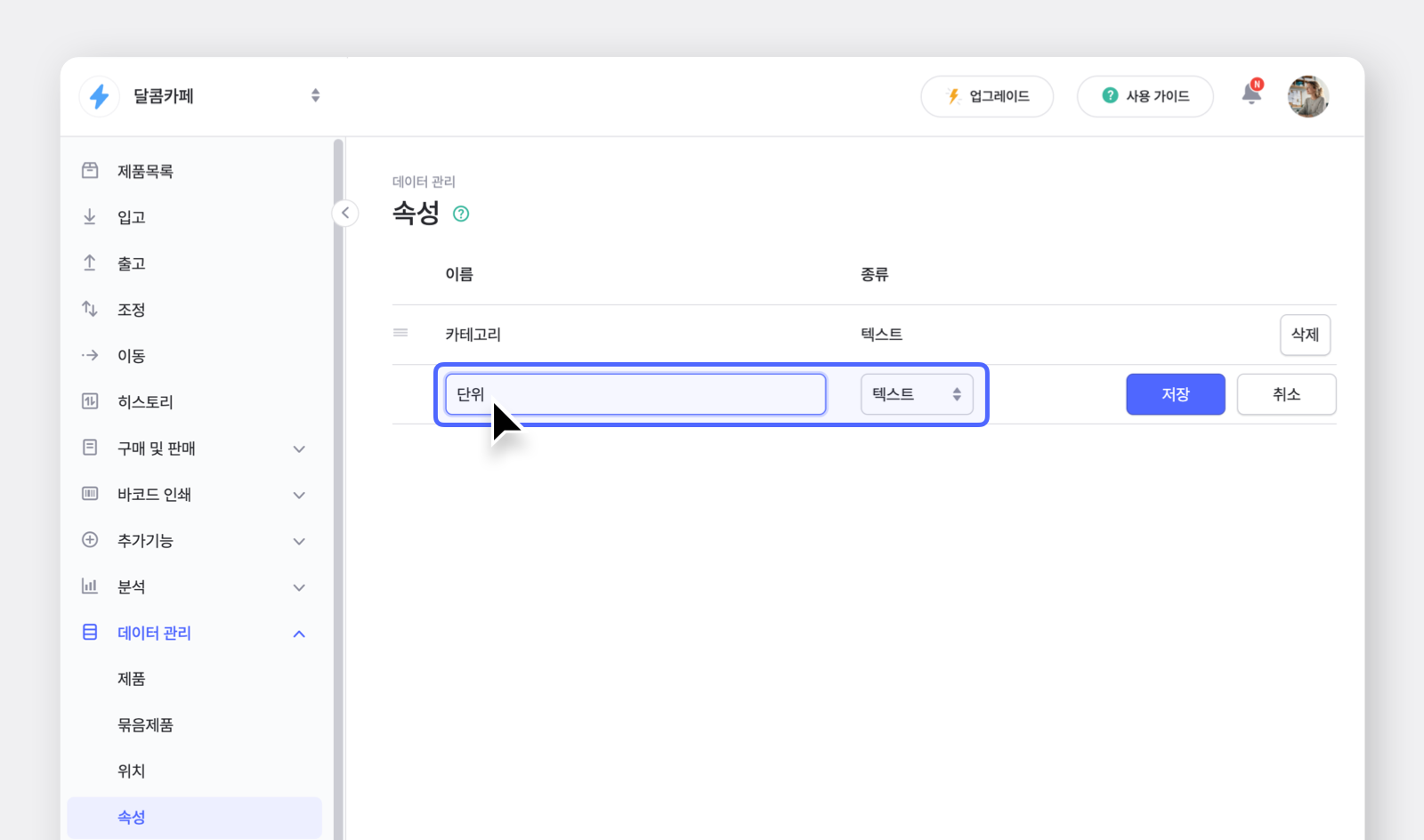
Task: Open the 달콤카페 workspace switcher arrows
Action: [x=315, y=95]
